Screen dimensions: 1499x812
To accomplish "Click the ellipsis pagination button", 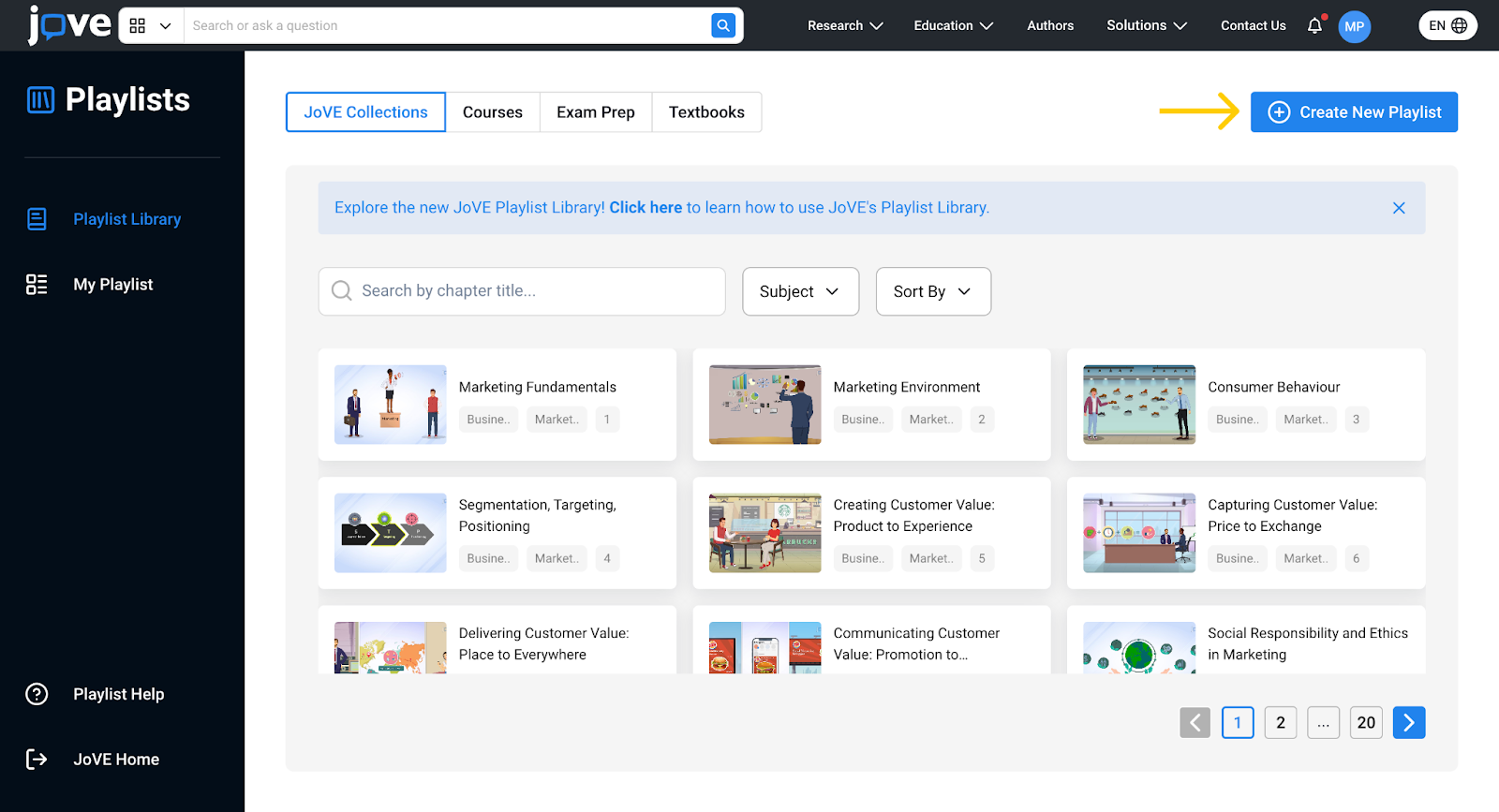I will pyautogui.click(x=1323, y=722).
